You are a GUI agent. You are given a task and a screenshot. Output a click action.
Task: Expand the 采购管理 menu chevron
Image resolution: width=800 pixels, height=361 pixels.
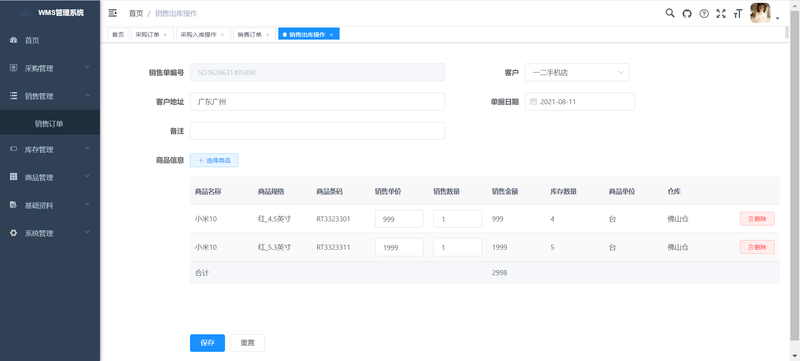click(x=87, y=67)
